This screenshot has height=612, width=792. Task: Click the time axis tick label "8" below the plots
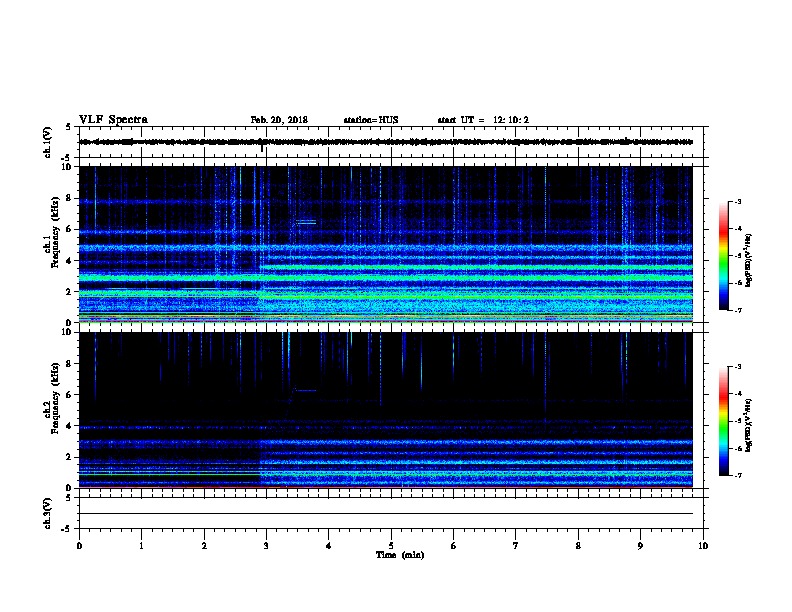(x=578, y=545)
